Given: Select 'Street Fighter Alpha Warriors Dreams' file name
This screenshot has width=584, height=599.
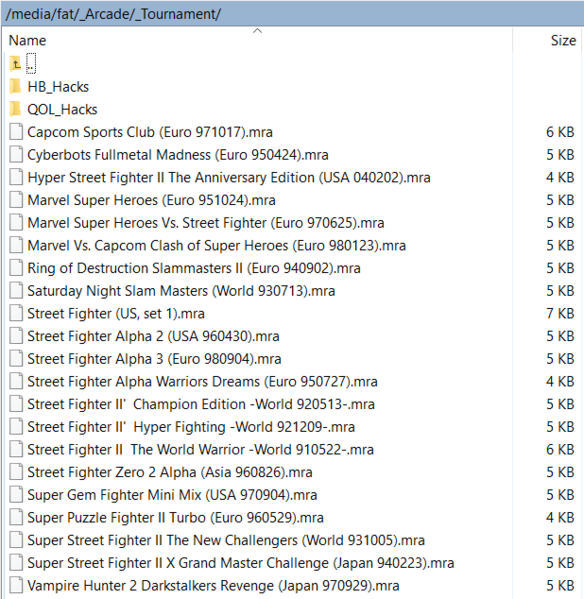Looking at the screenshot, I should pos(202,381).
